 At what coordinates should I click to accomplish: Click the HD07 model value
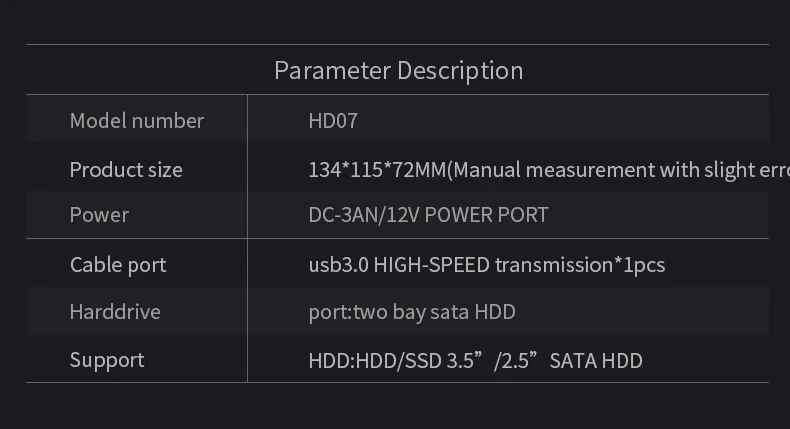click(x=333, y=121)
